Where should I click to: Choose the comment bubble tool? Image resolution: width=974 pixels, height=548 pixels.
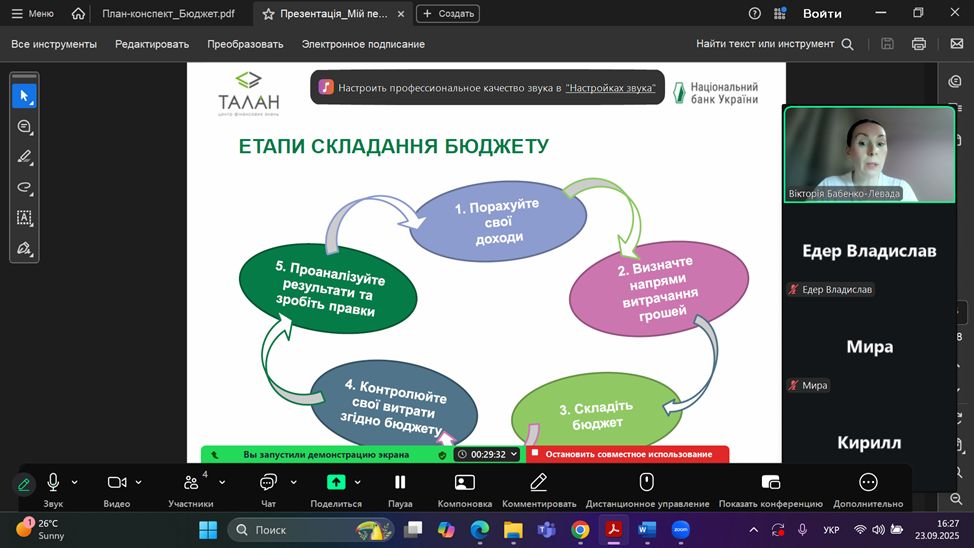click(x=24, y=127)
